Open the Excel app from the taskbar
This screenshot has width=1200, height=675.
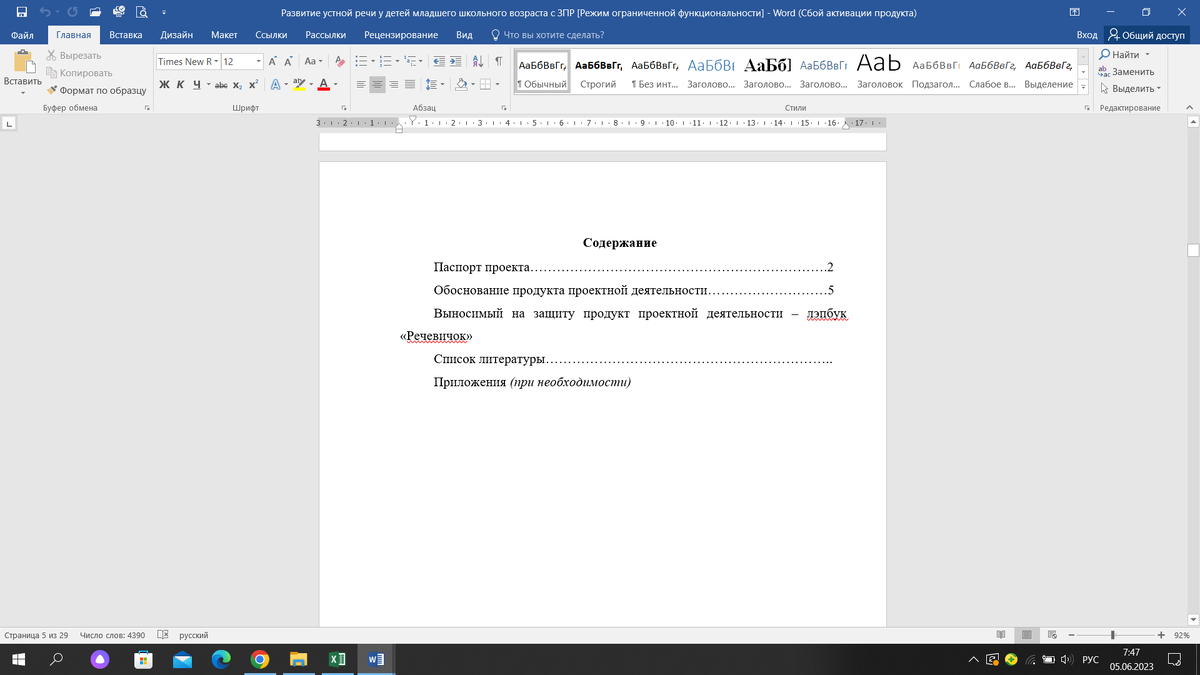coord(338,659)
